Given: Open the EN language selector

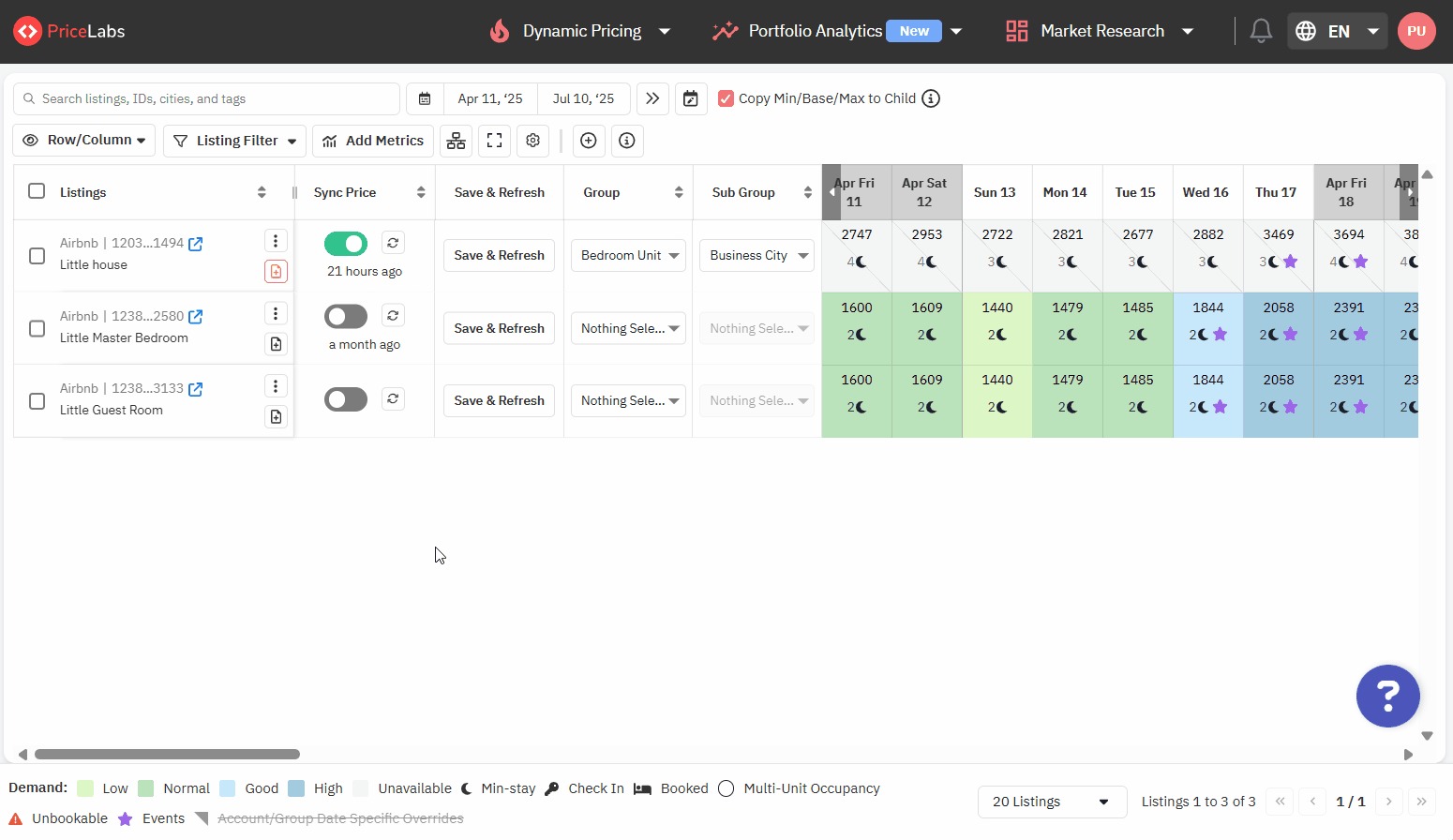Looking at the screenshot, I should click(x=1338, y=31).
